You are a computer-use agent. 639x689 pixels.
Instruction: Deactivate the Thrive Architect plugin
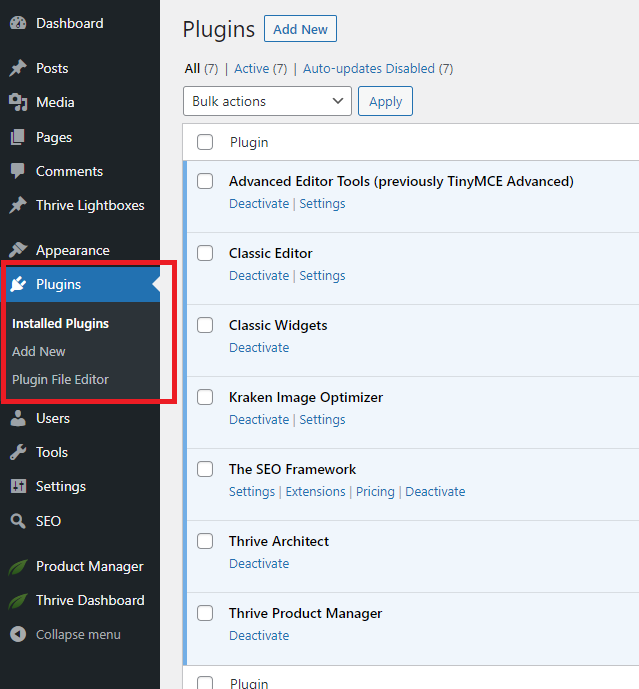(259, 564)
